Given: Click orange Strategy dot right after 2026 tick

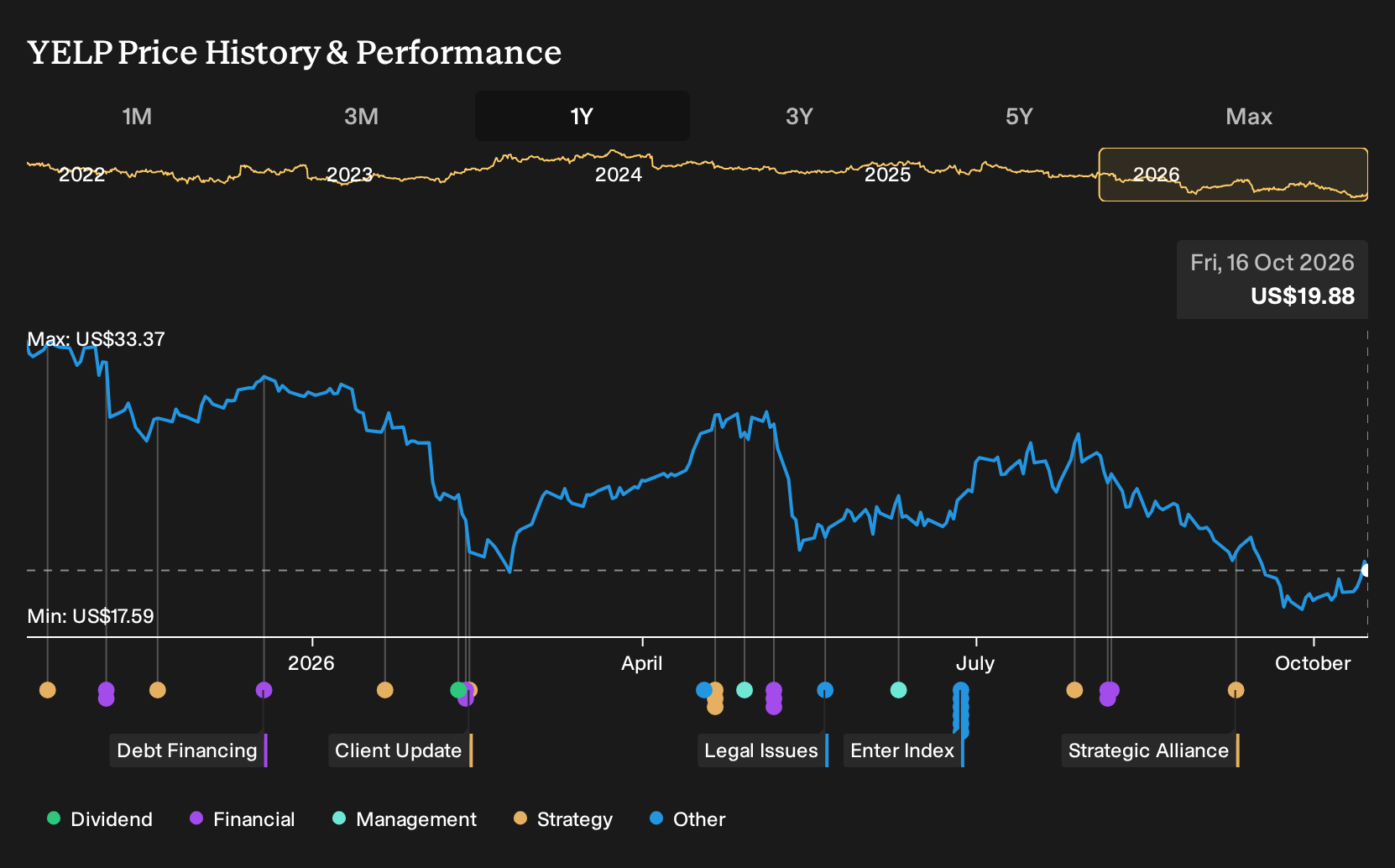Looking at the screenshot, I should (x=384, y=690).
